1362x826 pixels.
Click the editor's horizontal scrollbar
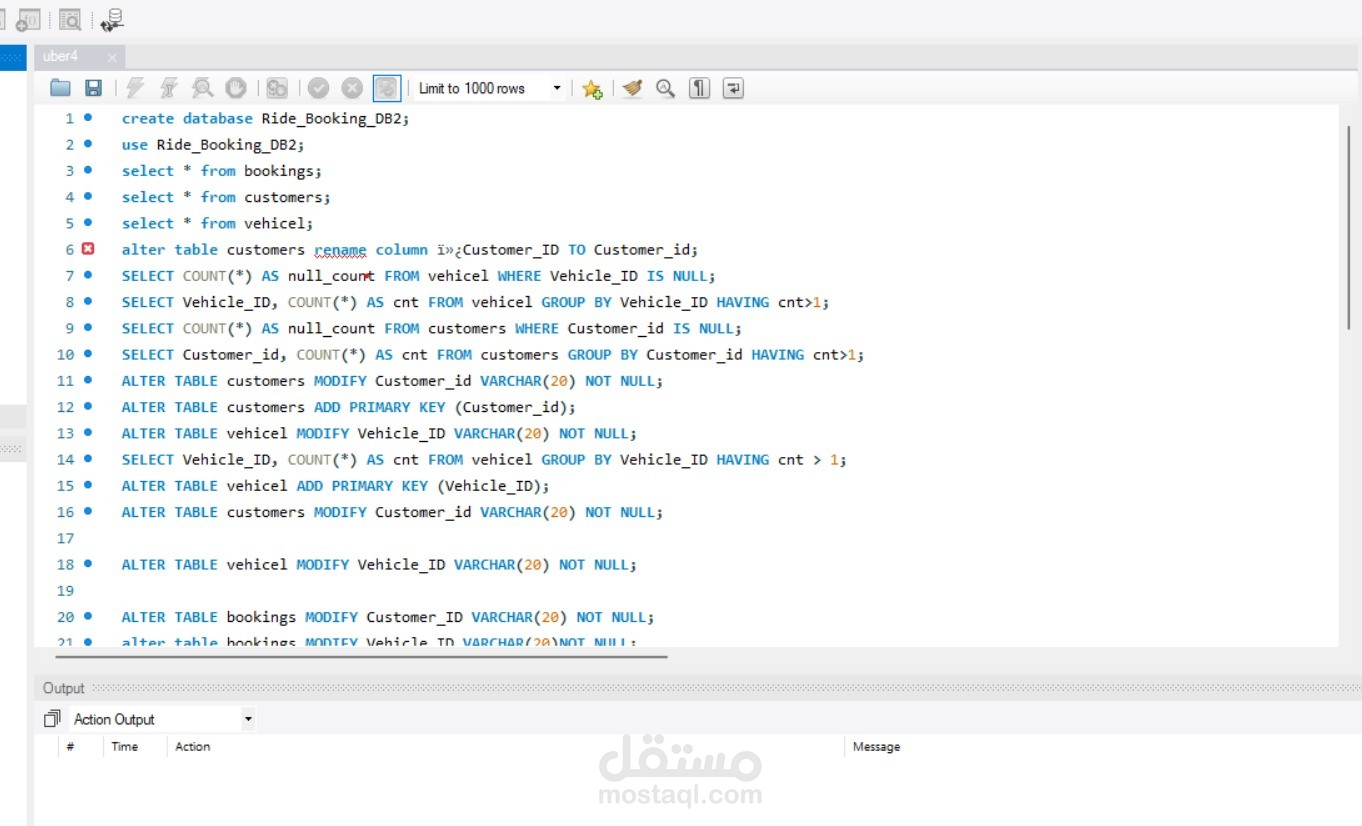click(x=361, y=657)
